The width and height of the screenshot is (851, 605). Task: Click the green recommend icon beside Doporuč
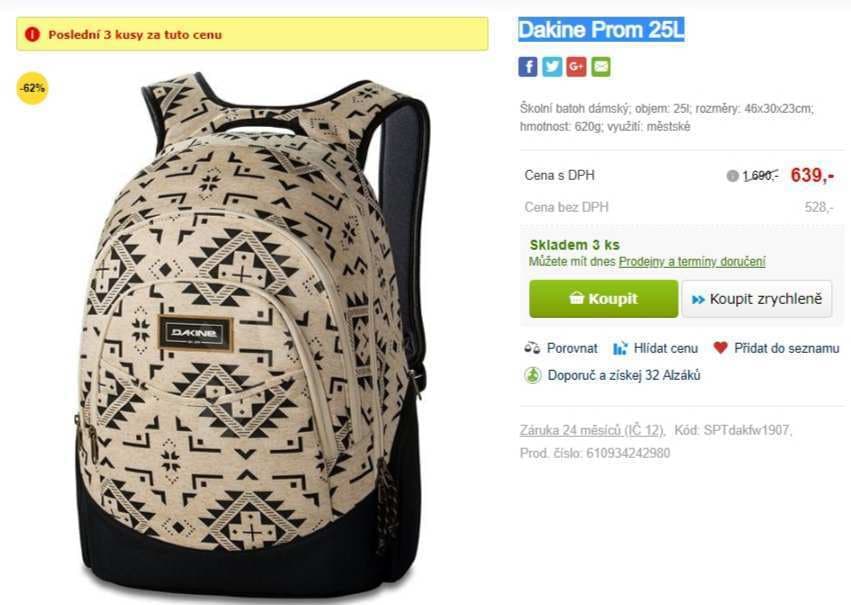(532, 375)
